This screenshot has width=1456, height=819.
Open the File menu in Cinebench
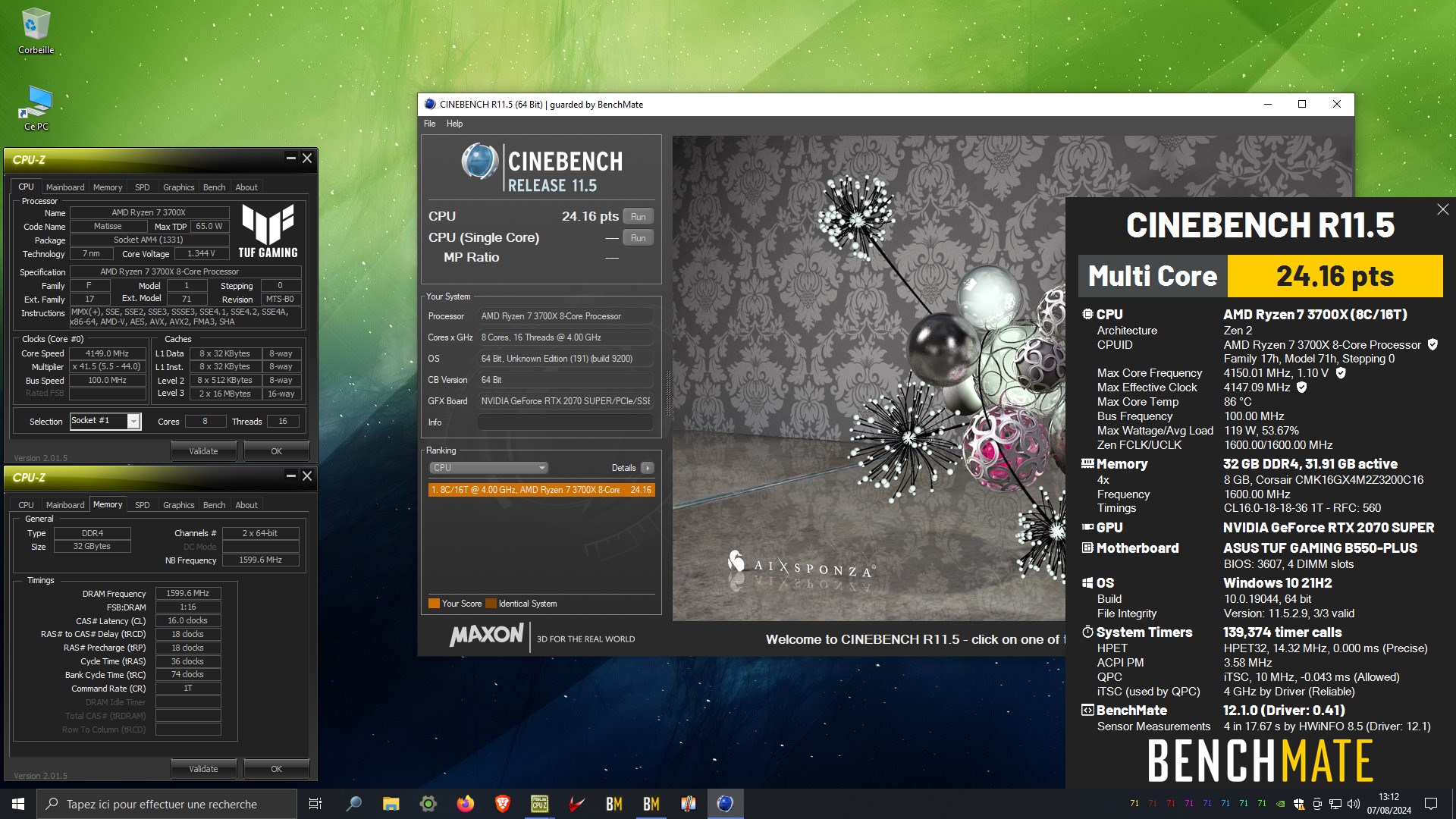(429, 124)
